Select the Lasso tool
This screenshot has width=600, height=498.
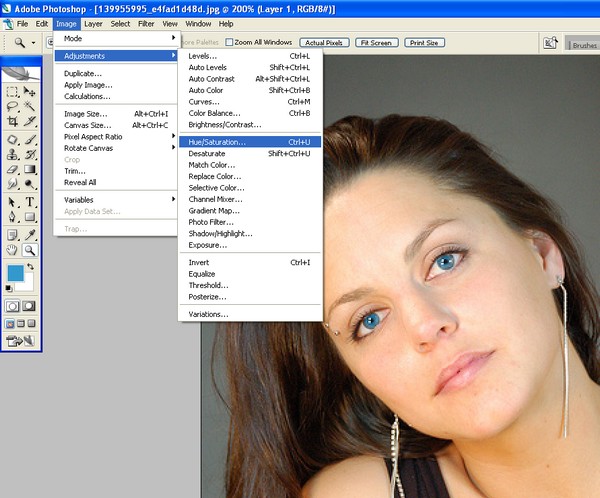(12, 106)
